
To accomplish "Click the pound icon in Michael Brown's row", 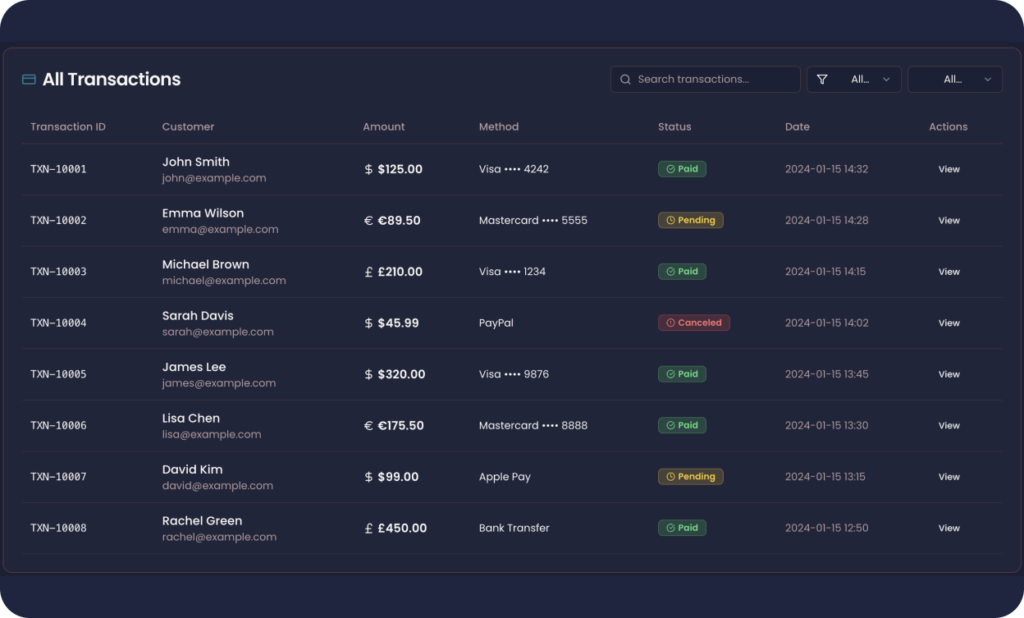I will point(368,272).
